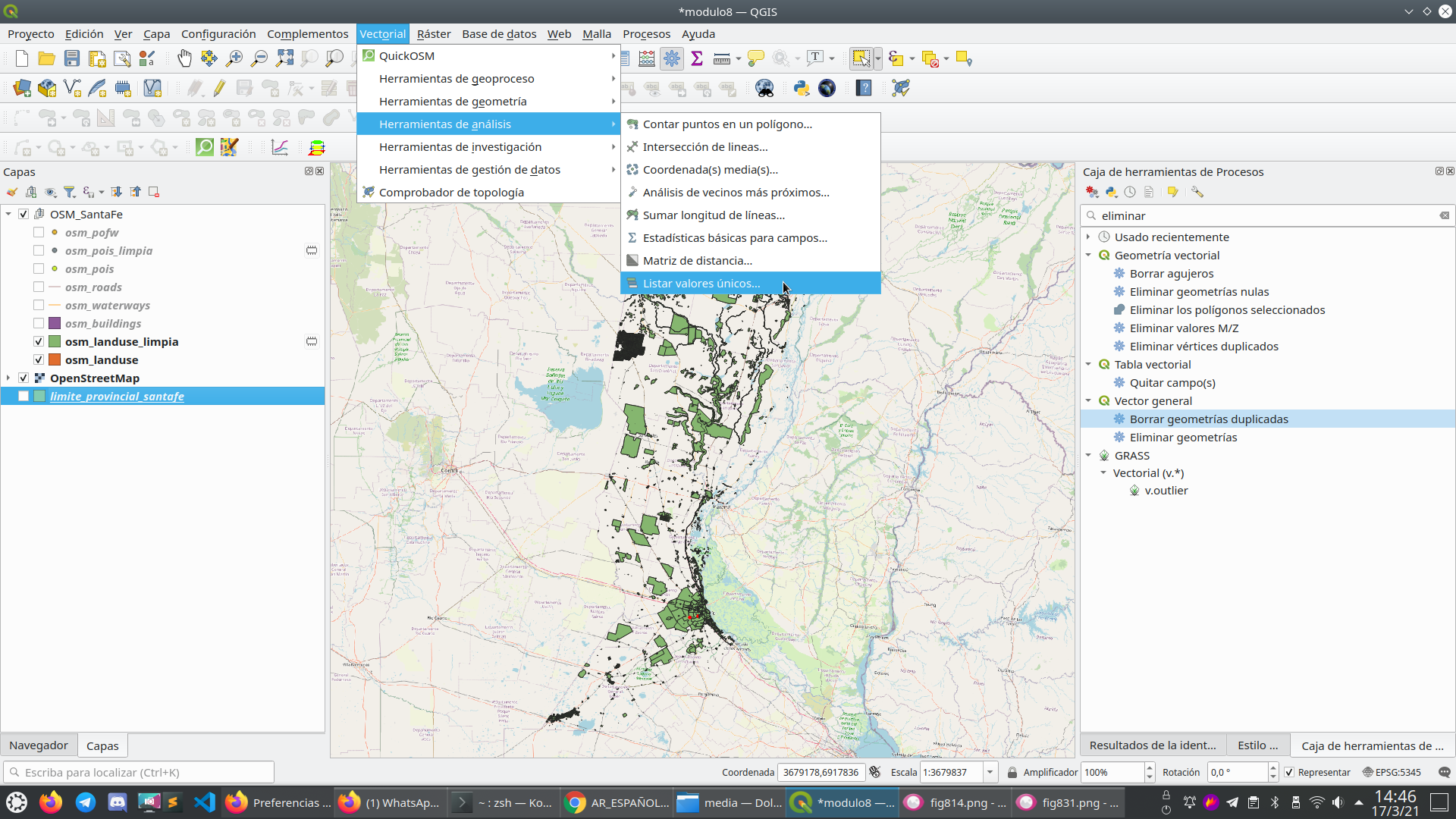Collapse the Tabla vectorial group
This screenshot has height=819, width=1456.
pos(1088,364)
